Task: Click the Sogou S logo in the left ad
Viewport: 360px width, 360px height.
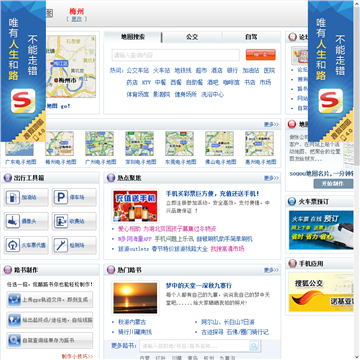Action: pyautogui.click(x=23, y=101)
